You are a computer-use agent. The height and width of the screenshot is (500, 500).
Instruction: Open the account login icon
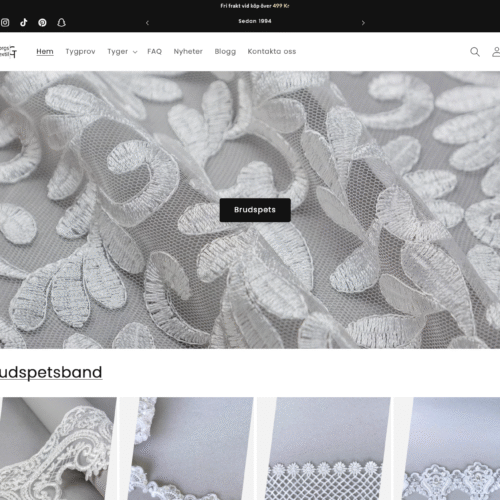(496, 52)
